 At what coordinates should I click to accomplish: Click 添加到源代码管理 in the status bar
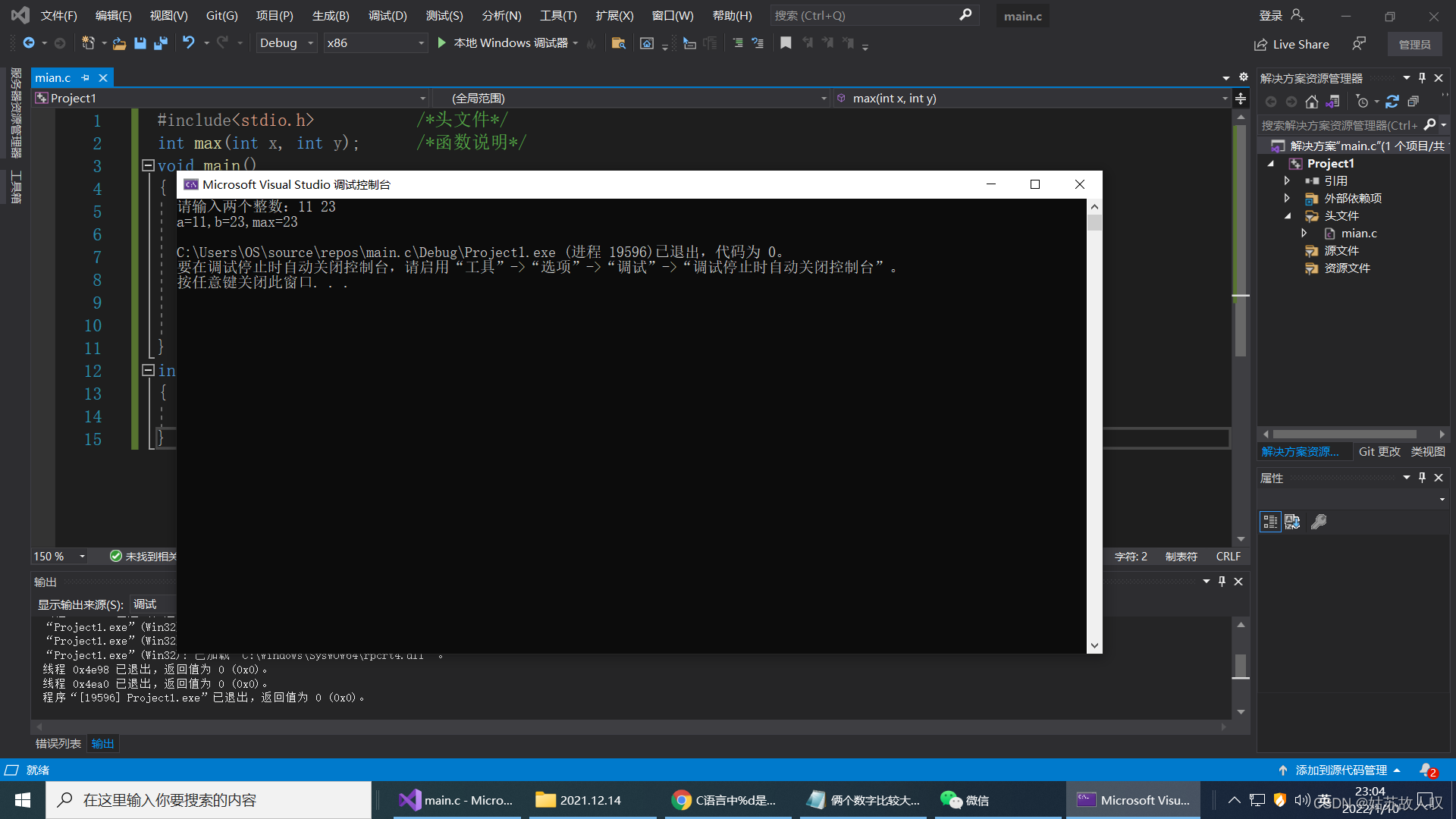(1340, 770)
